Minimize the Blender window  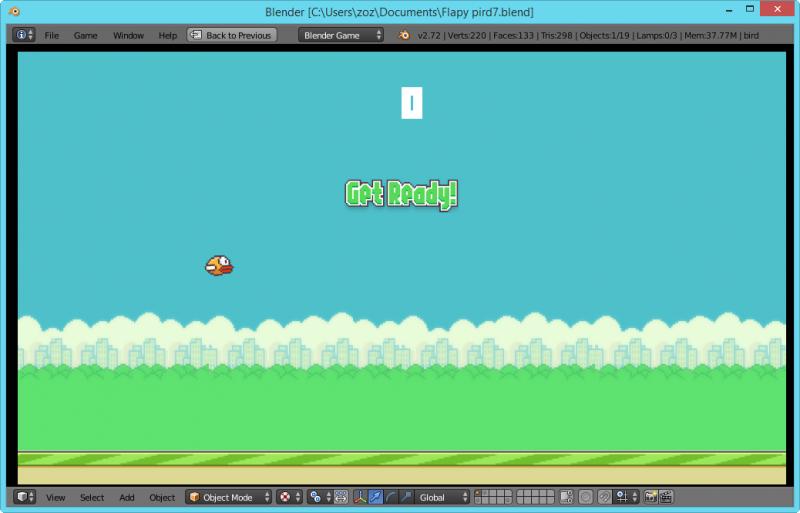[729, 10]
